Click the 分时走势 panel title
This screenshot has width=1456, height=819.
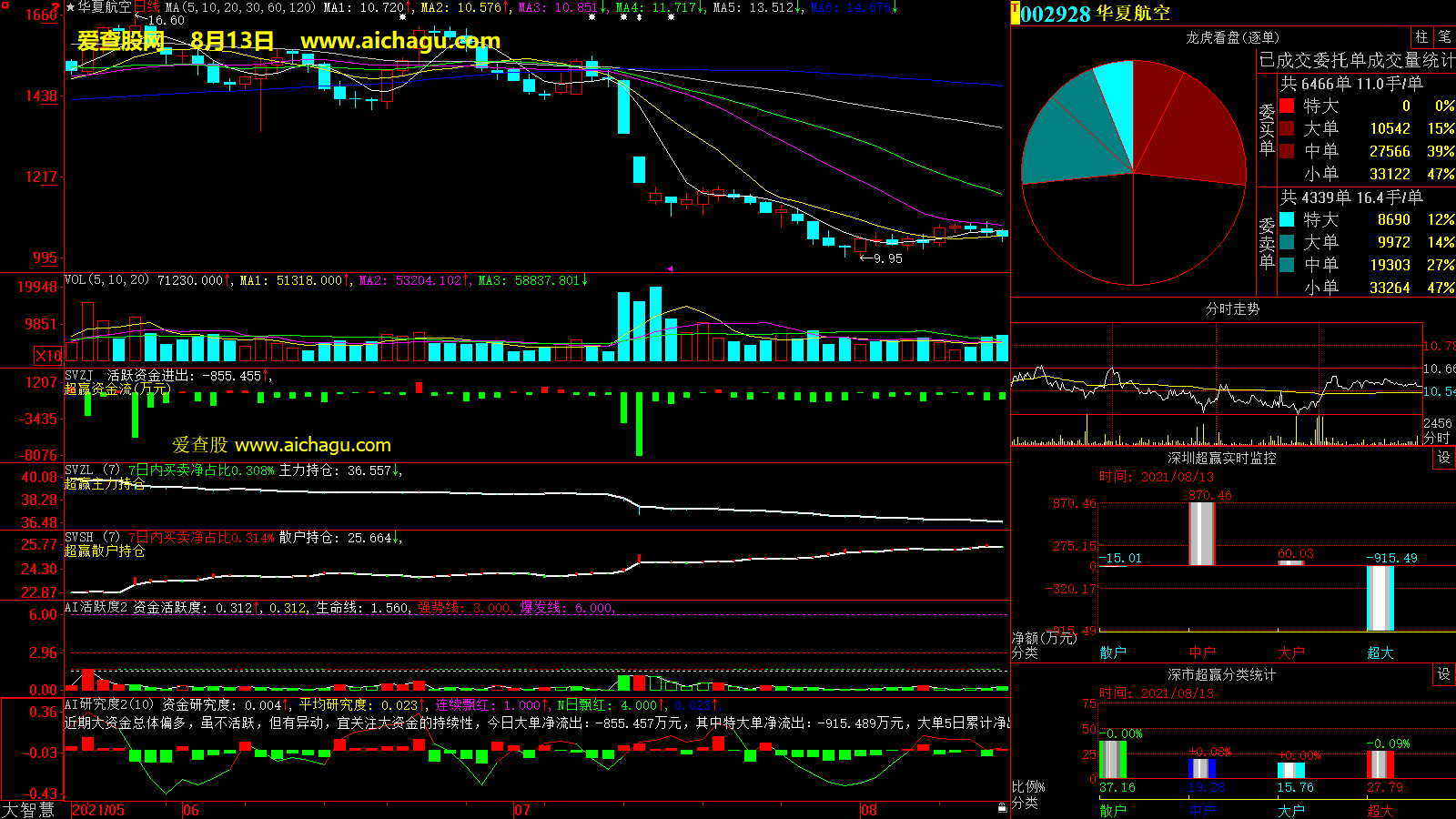click(x=1232, y=309)
